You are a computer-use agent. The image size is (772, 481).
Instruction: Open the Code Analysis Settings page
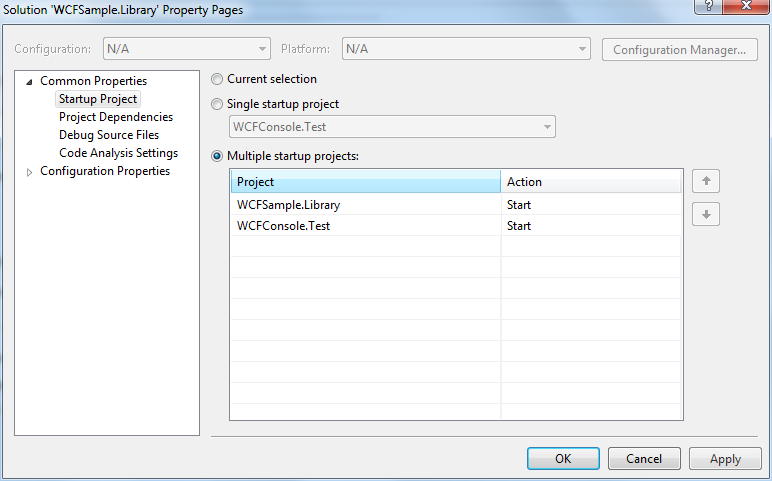pos(118,153)
